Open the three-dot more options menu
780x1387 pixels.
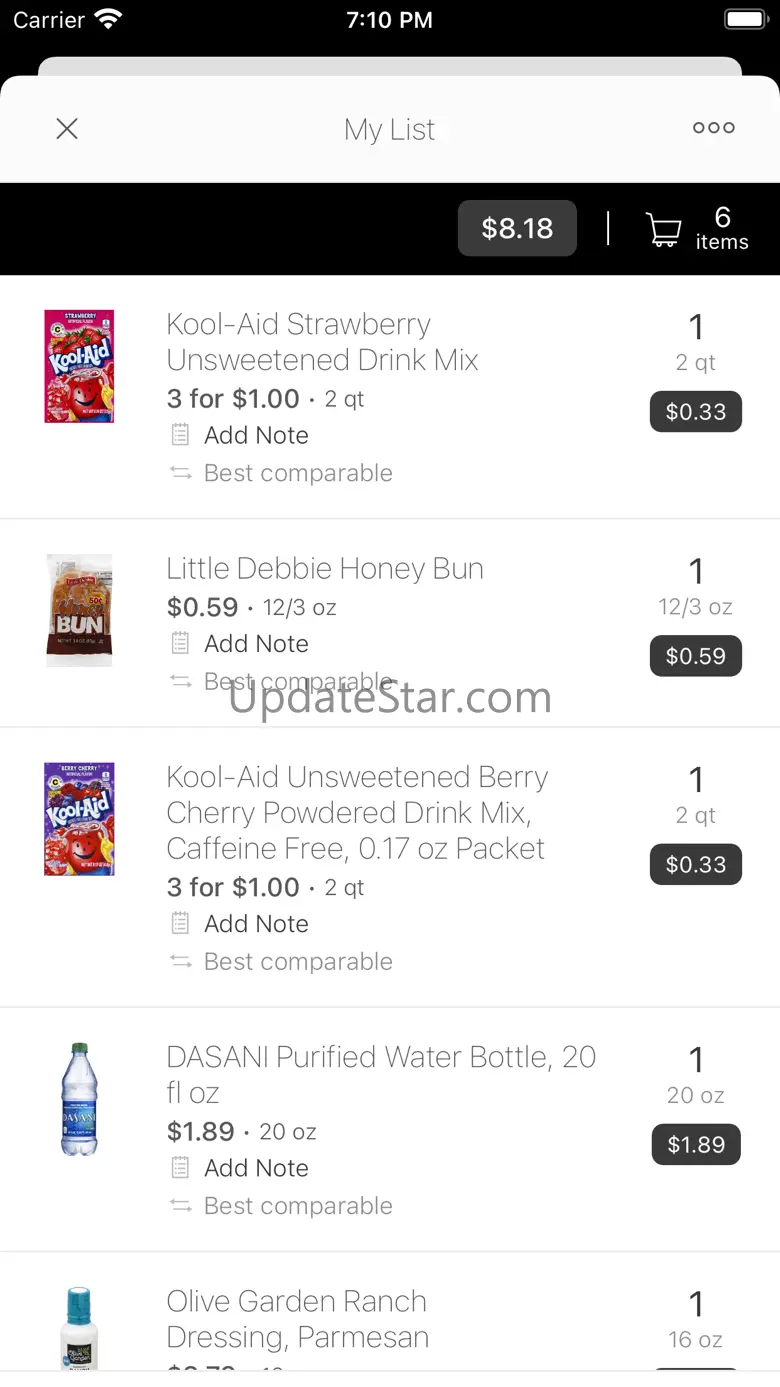pos(714,128)
